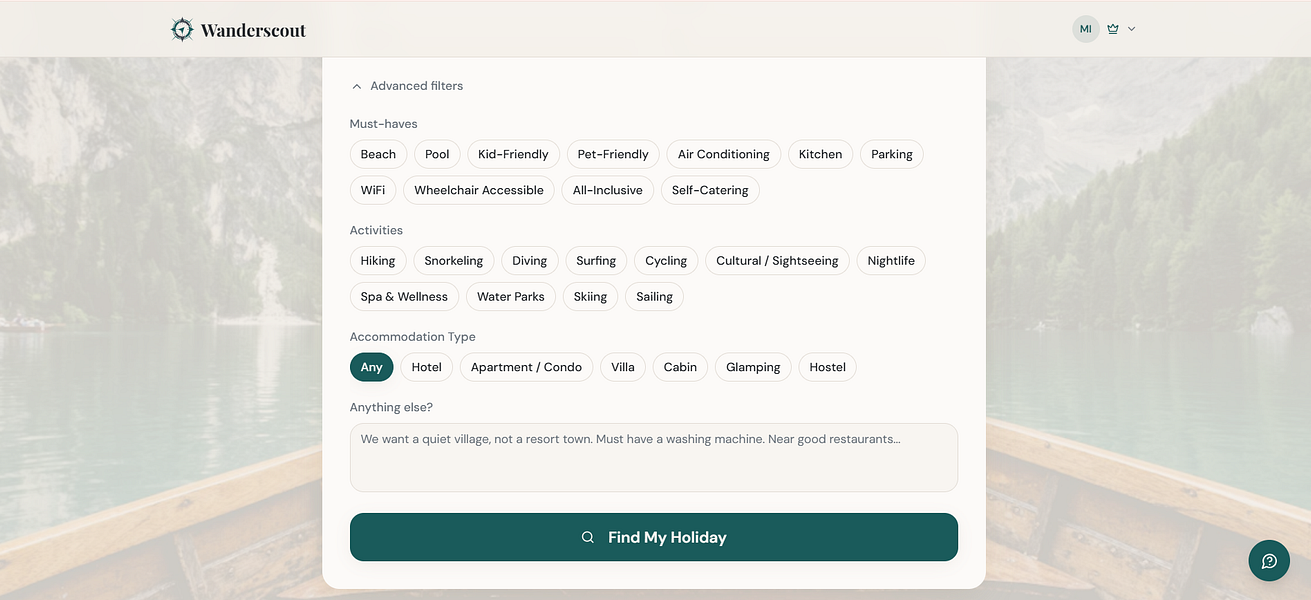The height and width of the screenshot is (600, 1311).
Task: Toggle the Parking must-have
Action: coord(892,154)
